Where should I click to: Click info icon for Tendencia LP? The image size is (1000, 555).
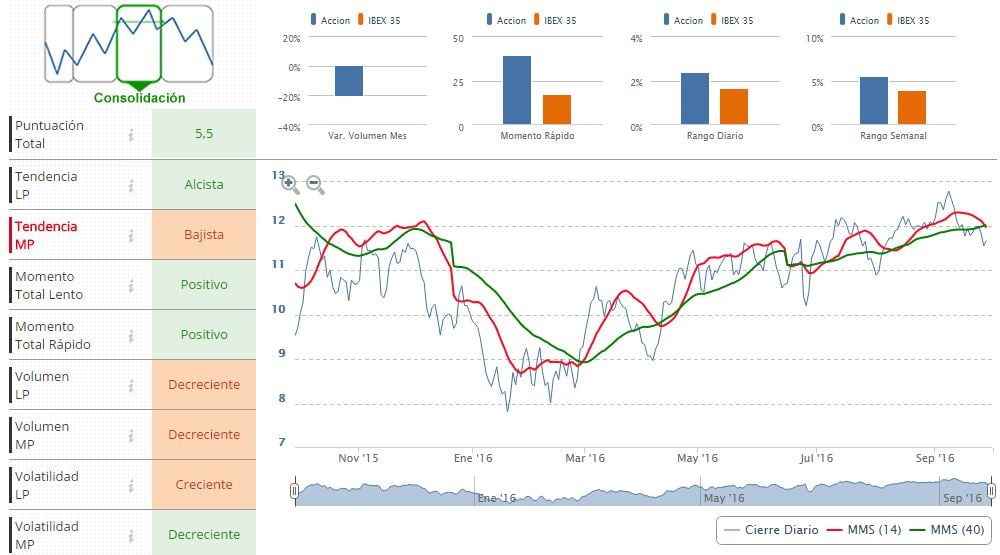point(130,185)
